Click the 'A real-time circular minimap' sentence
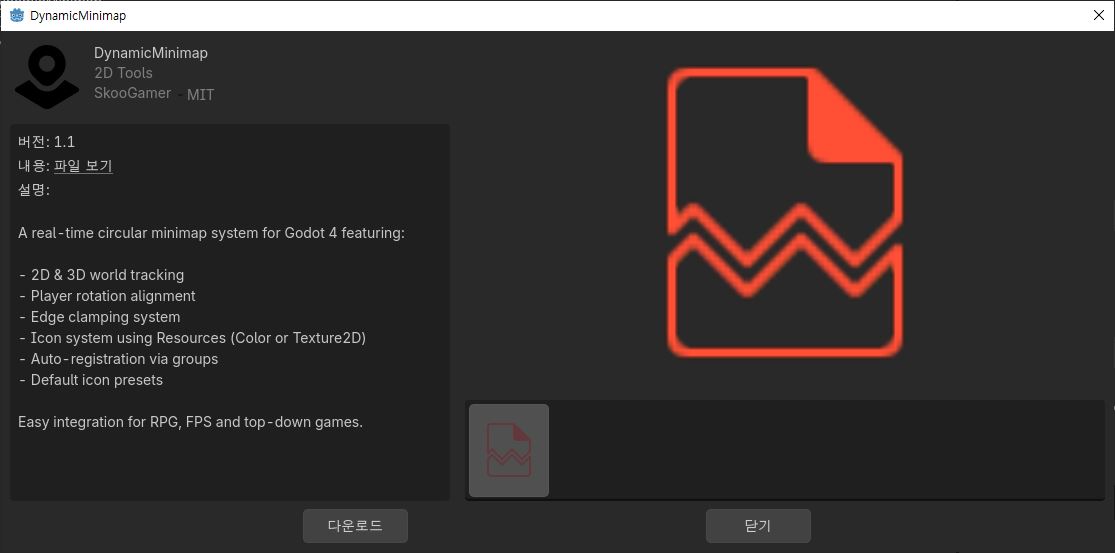 [211, 232]
